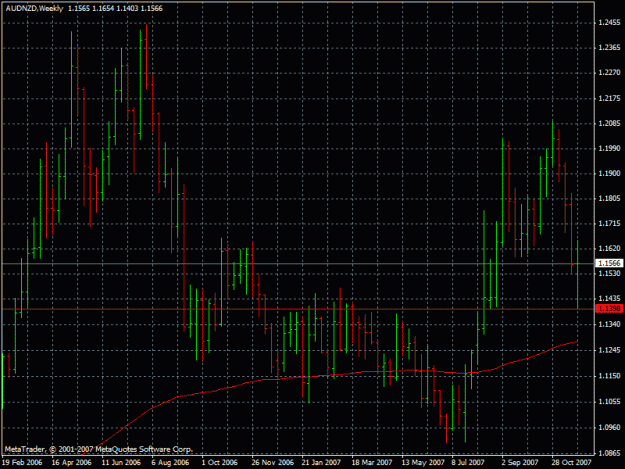Click the 19 Feb 2006 date label
The image size is (625, 469).
tap(22, 463)
